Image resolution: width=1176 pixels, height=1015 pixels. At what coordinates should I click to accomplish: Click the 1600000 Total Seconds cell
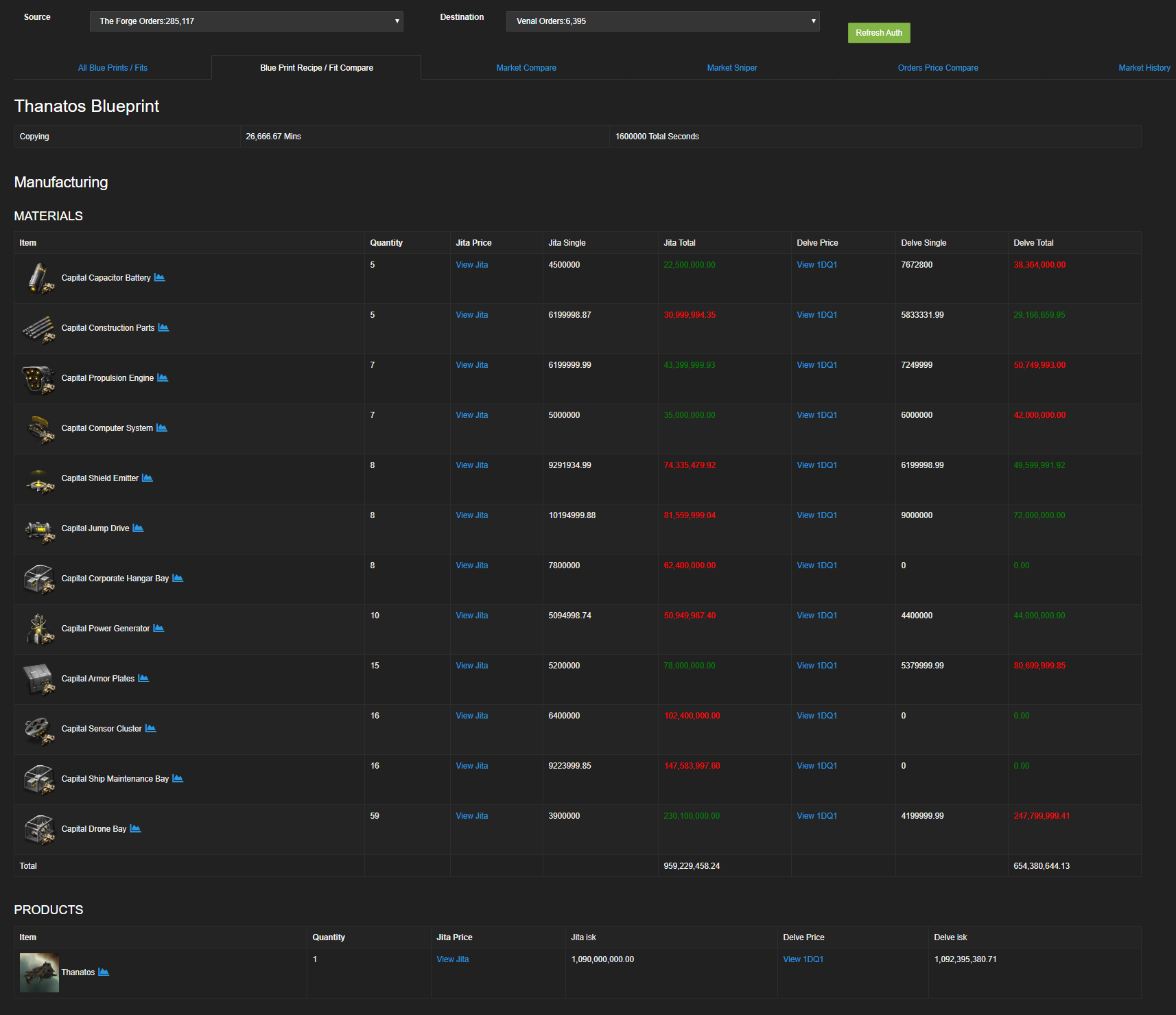[x=875, y=137]
